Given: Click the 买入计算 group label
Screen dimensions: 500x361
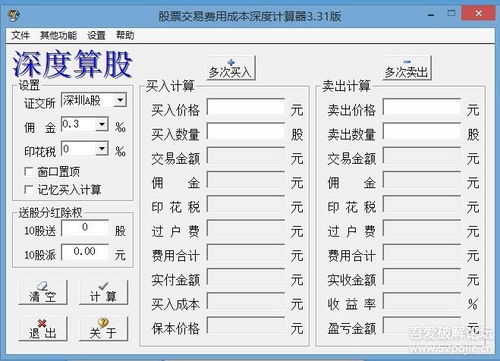Looking at the screenshot, I should 170,86.
